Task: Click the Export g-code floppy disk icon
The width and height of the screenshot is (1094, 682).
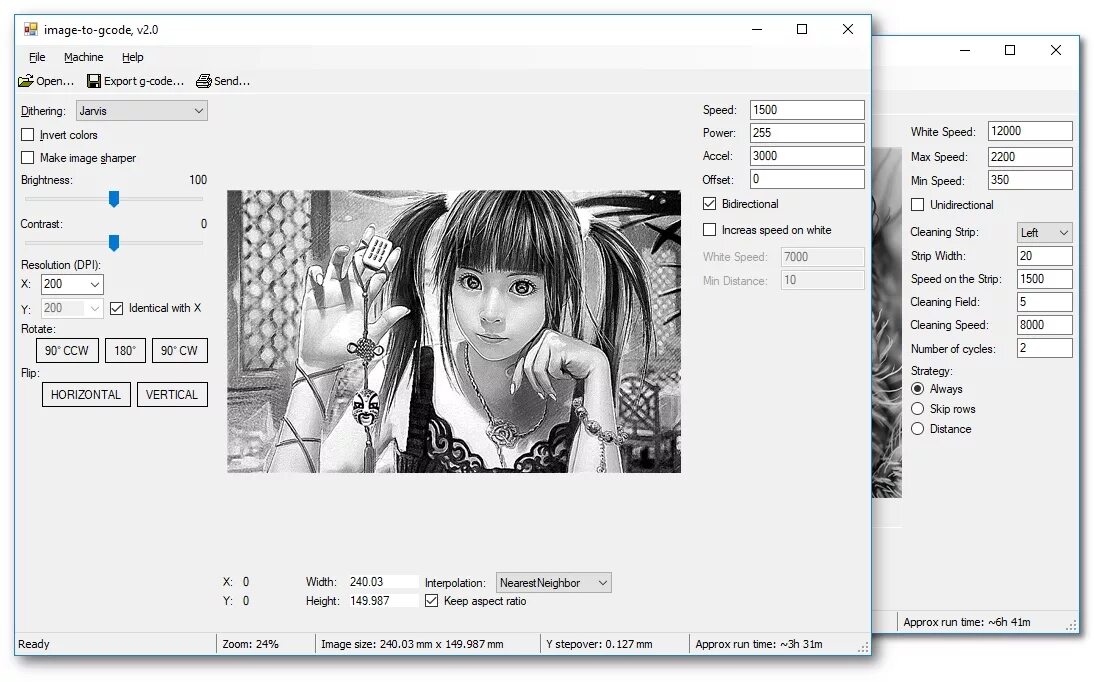Action: pyautogui.click(x=93, y=81)
